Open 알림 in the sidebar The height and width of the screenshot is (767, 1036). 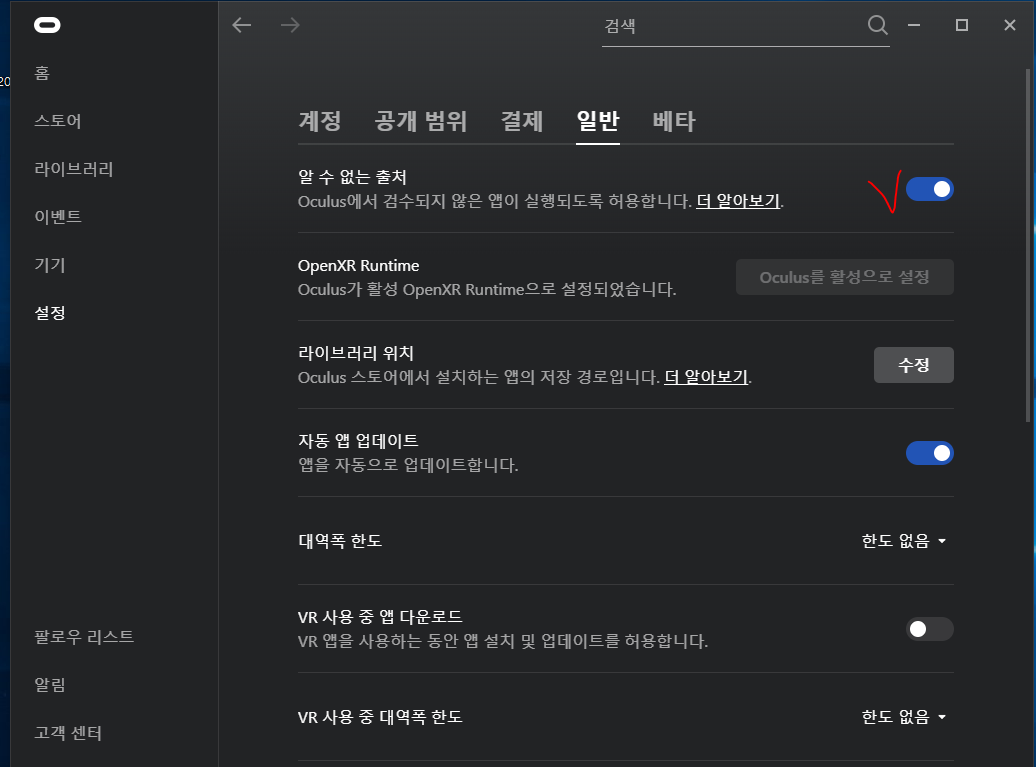tap(50, 684)
